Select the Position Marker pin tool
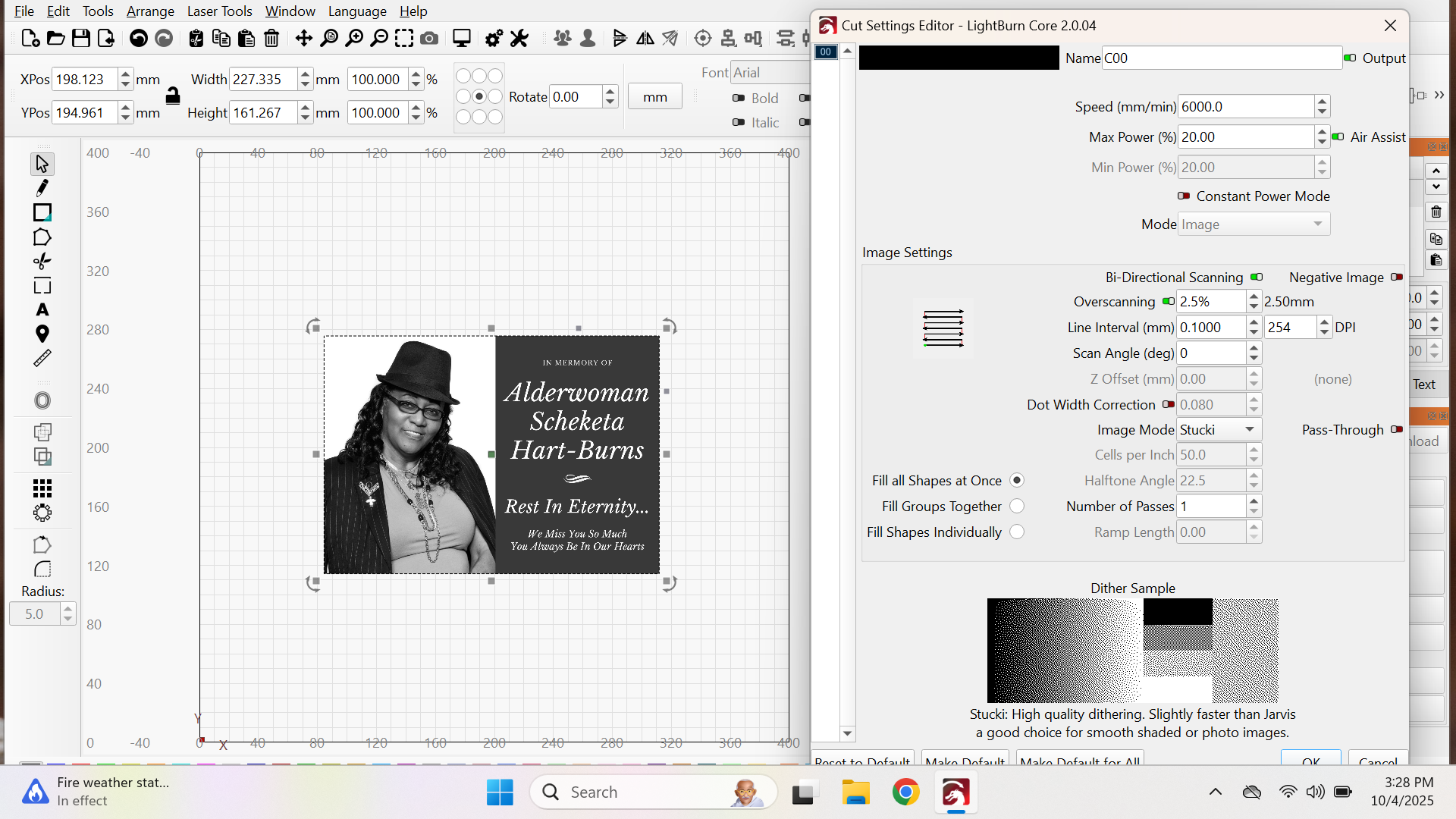This screenshot has height=819, width=1456. 42,334
